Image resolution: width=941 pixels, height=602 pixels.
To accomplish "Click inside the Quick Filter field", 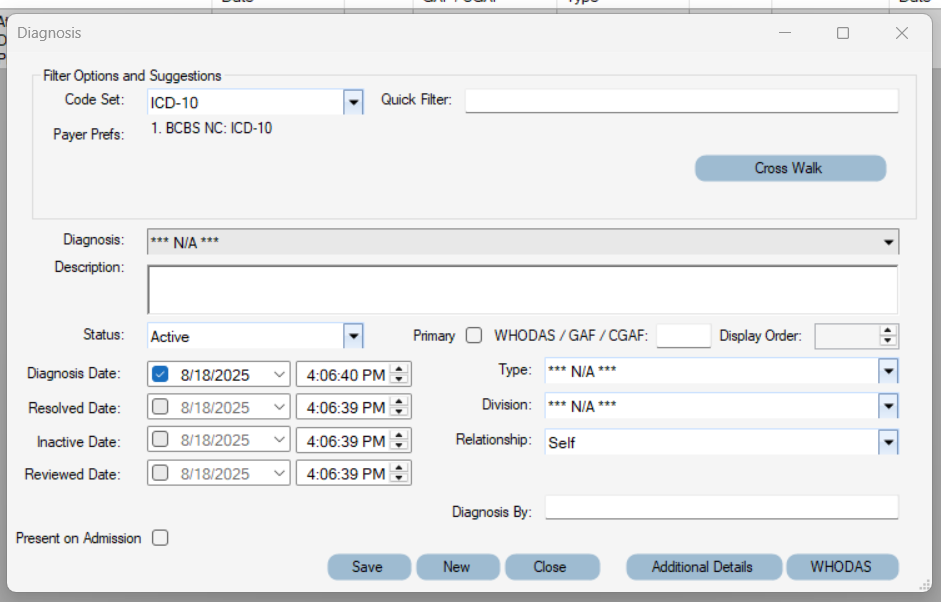I will tap(680, 101).
